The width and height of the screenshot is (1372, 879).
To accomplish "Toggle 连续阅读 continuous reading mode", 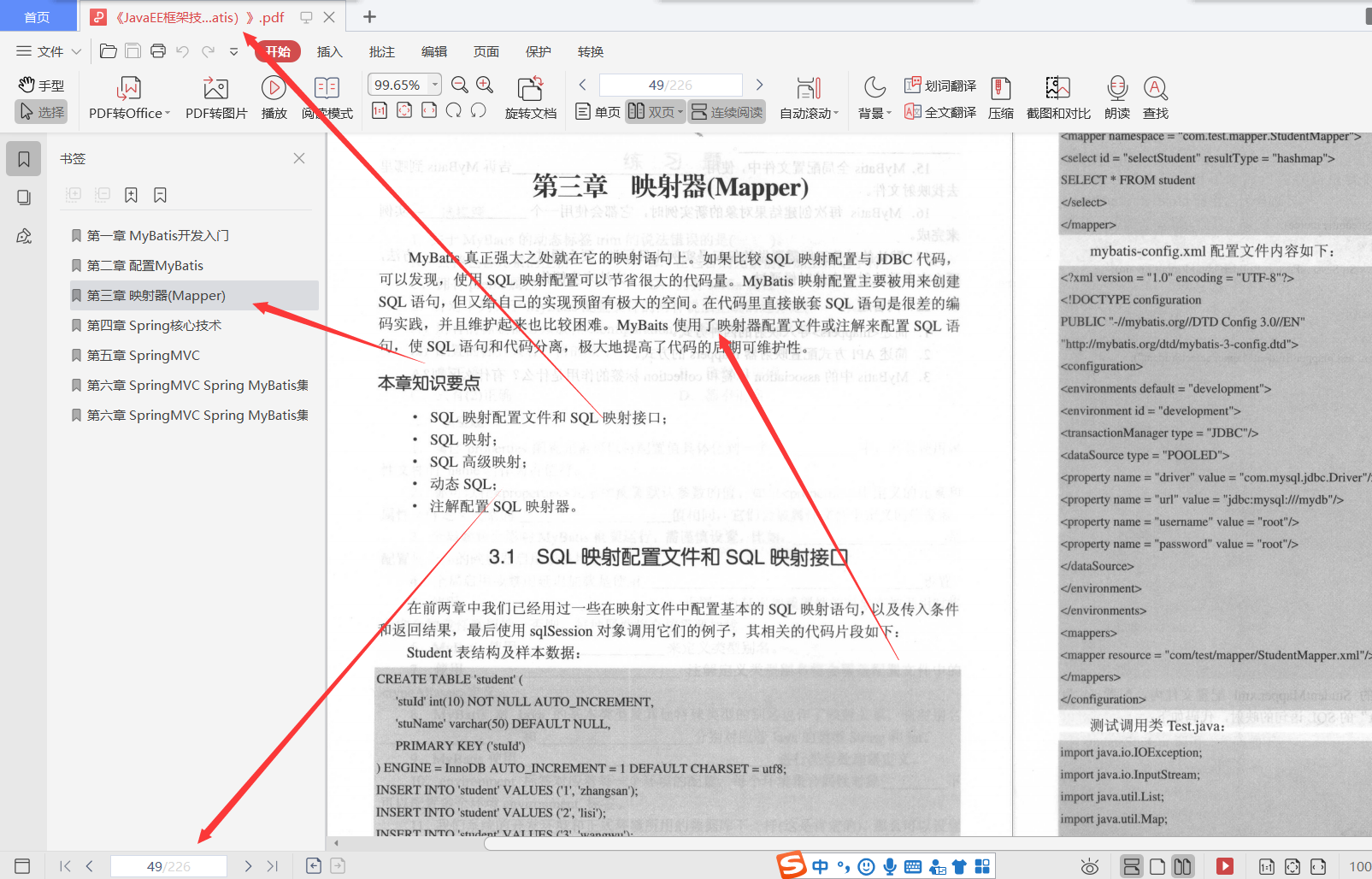I will [727, 112].
